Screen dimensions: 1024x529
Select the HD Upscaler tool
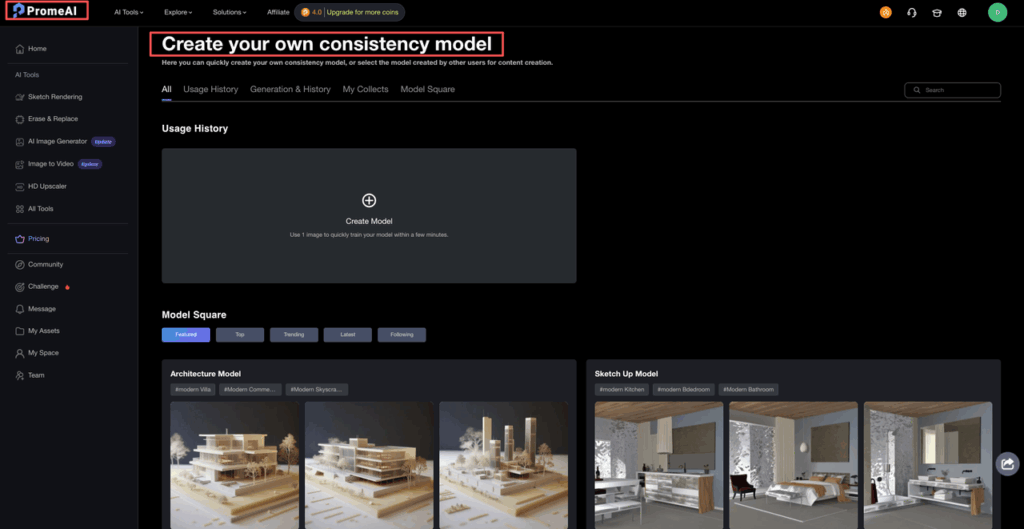pyautogui.click(x=41, y=187)
